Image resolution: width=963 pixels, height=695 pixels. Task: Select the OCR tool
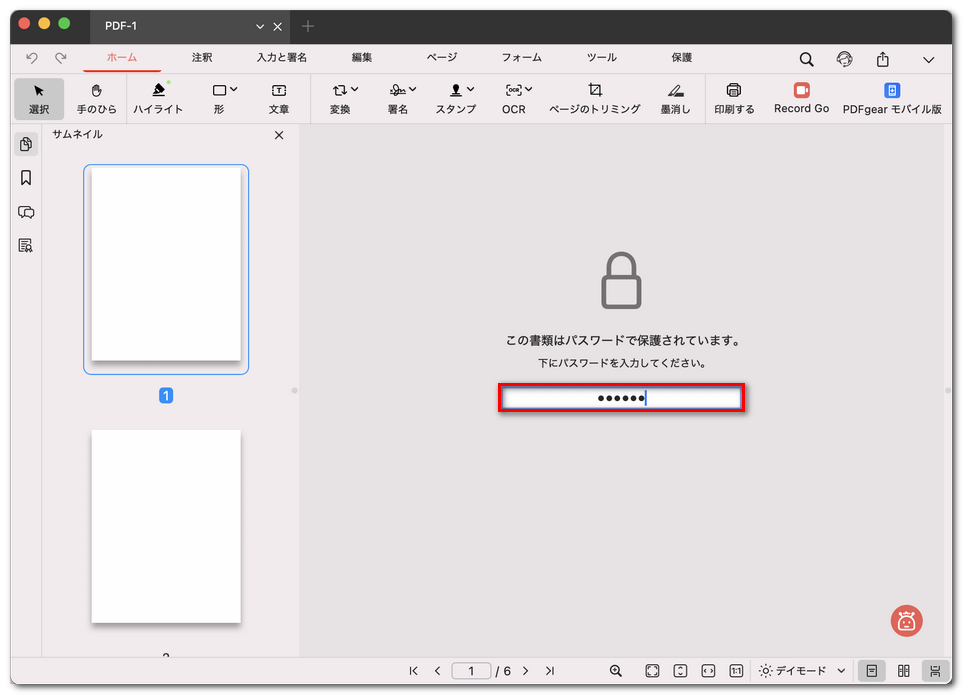click(513, 99)
